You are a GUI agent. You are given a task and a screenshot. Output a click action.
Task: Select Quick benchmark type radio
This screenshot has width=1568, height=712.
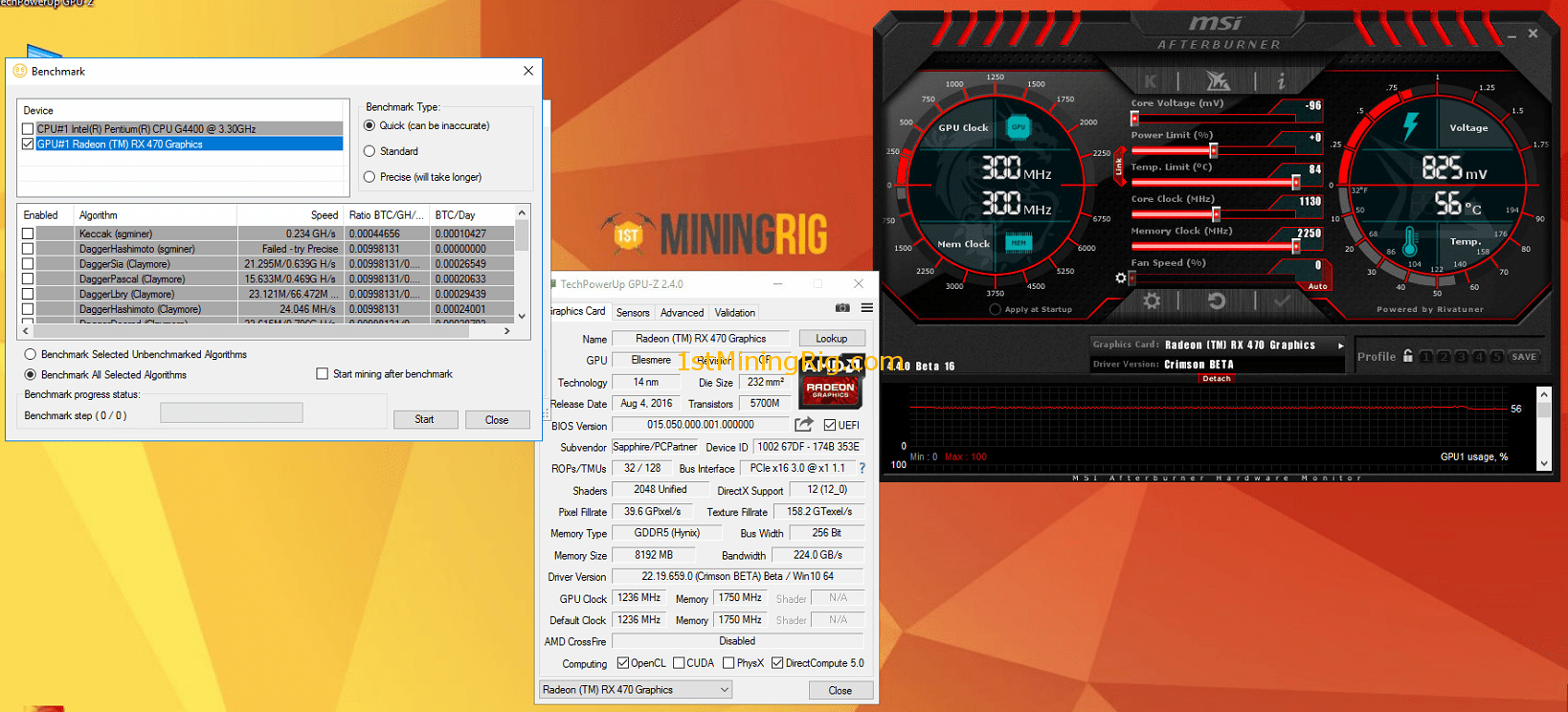pyautogui.click(x=370, y=125)
